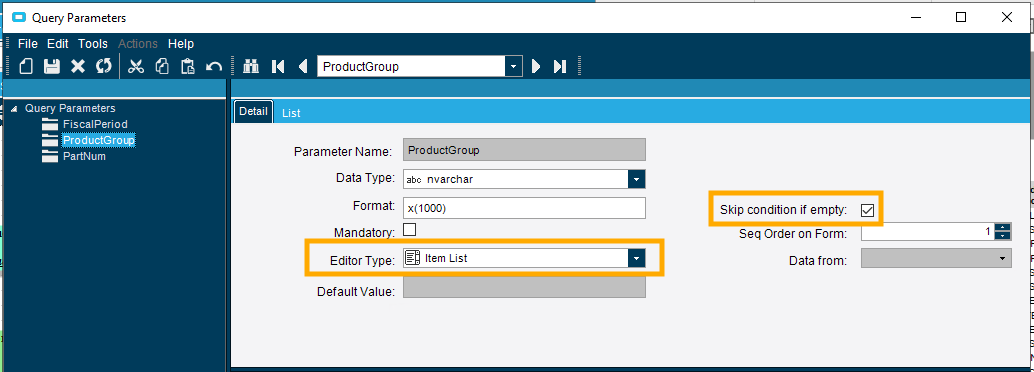Close the Query Parameters window
This screenshot has height=372, width=1034.
pos(1006,18)
